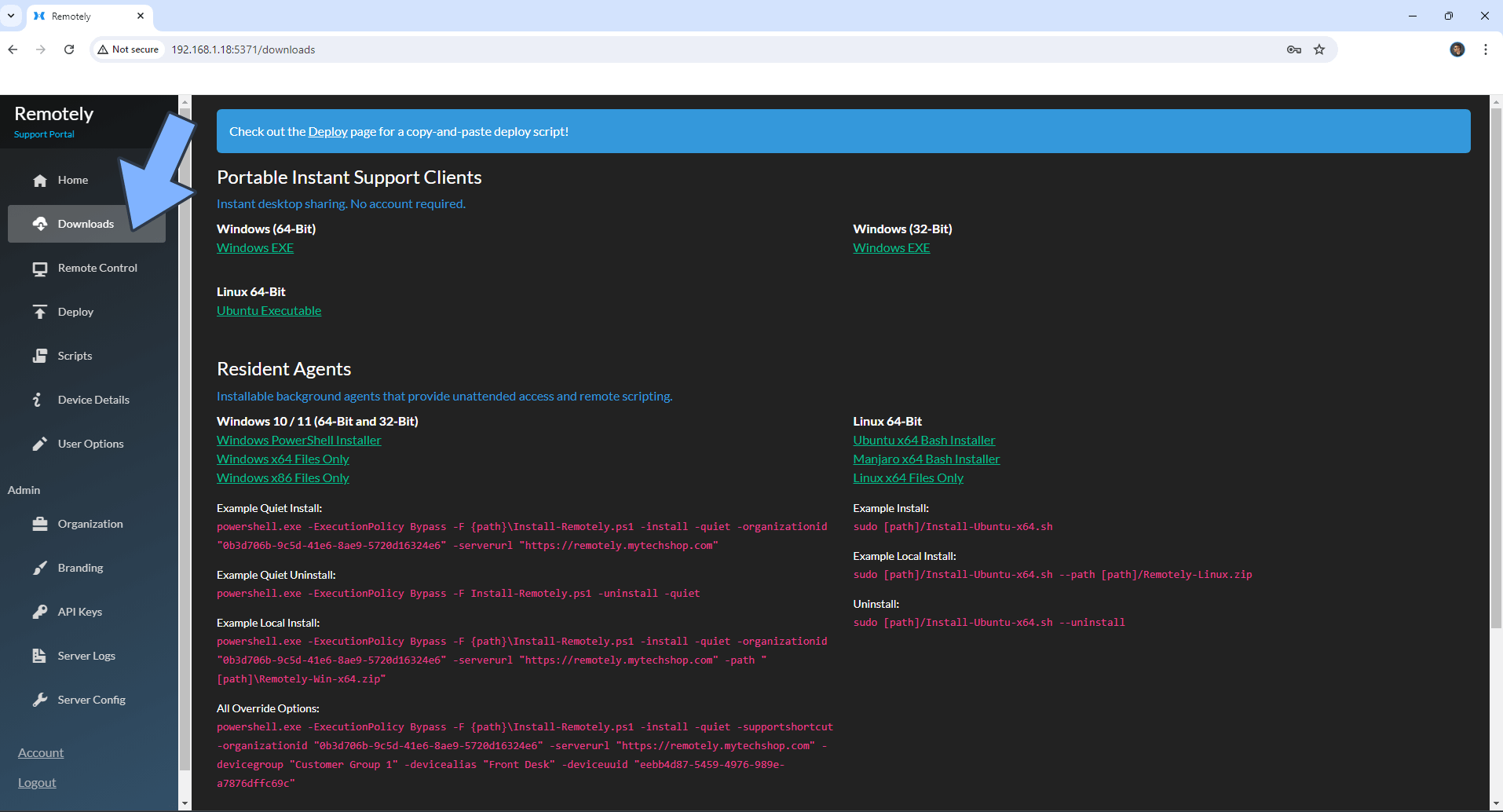This screenshot has width=1503, height=812.
Task: Click the Device Details info icon
Action: tap(37, 400)
